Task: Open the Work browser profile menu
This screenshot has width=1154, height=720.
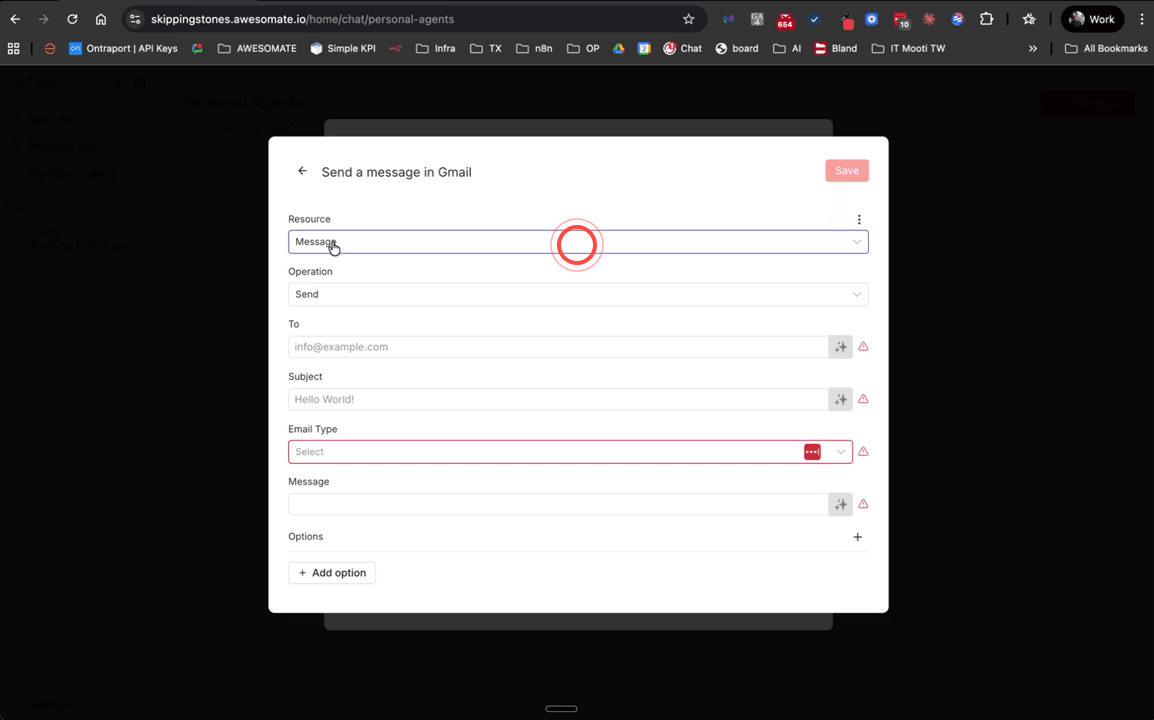Action: [x=1094, y=18]
